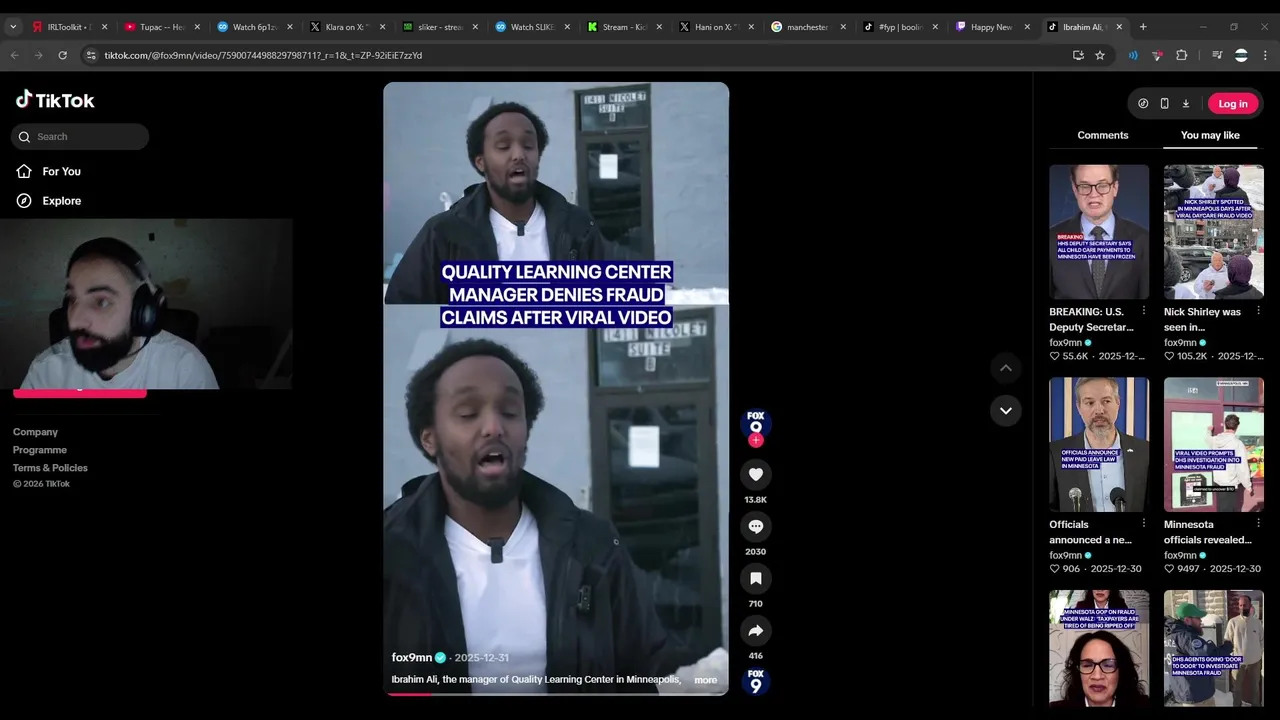Screen dimensions: 1280x720
Task: Click the date 2025-12-31 in caption
Action: pos(481,658)
